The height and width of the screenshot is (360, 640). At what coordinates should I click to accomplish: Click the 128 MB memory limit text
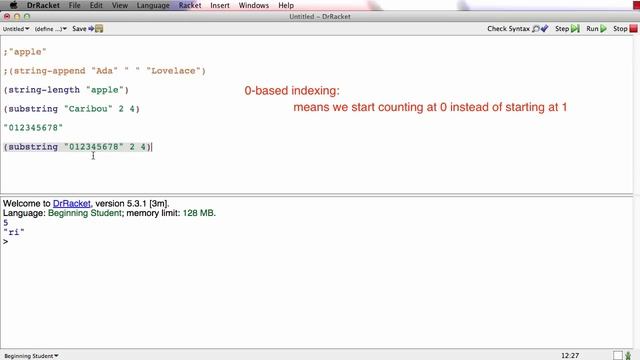[199, 213]
